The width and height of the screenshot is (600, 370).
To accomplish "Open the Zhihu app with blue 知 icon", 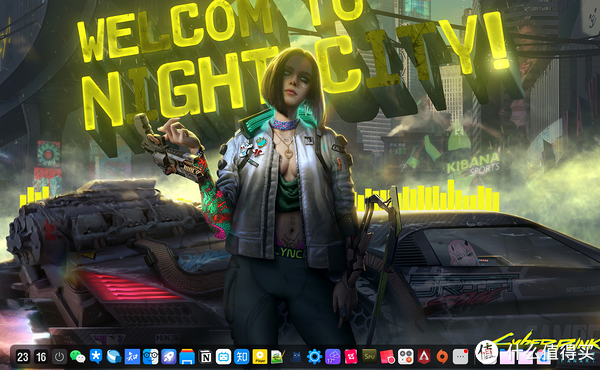I will [x=242, y=357].
